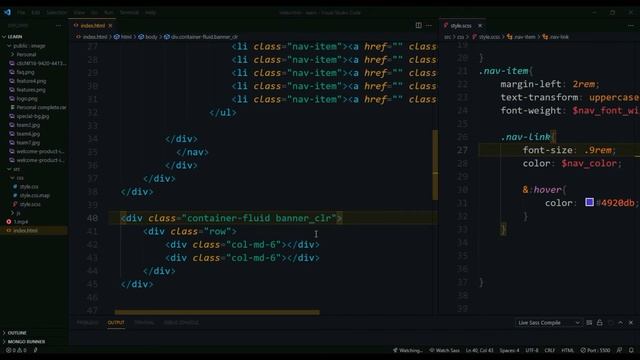Screen dimensions: 640x360
Task: Click Spaces: 4 indentation setting
Action: pyautogui.click(x=509, y=350)
